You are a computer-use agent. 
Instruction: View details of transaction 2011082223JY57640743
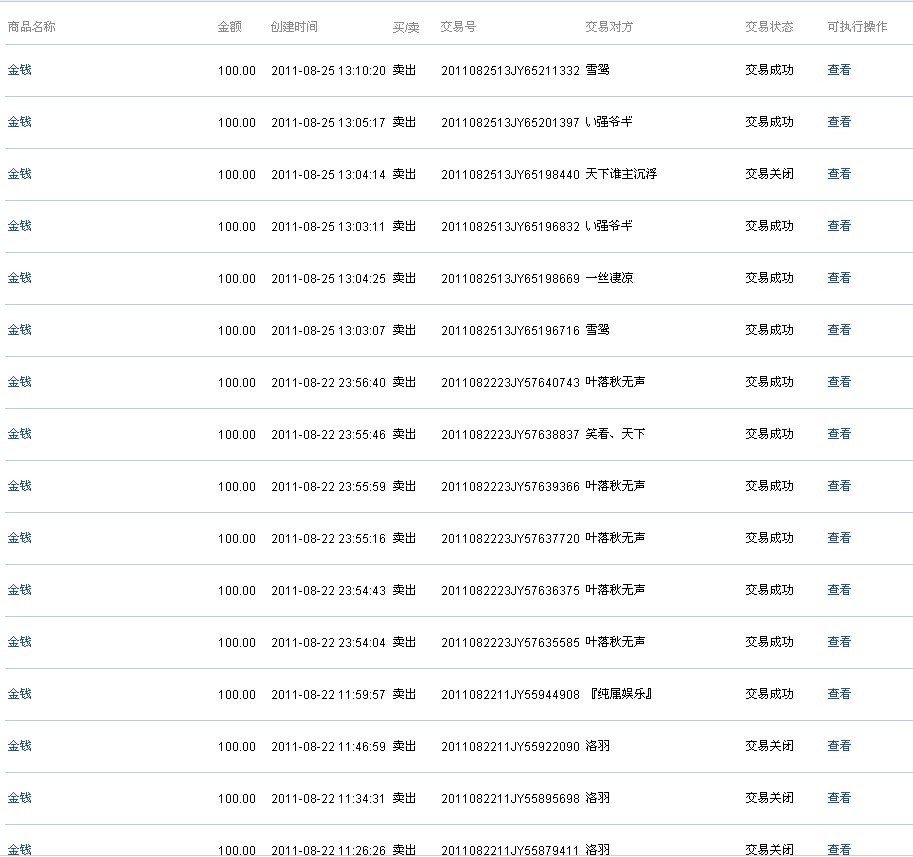point(838,382)
